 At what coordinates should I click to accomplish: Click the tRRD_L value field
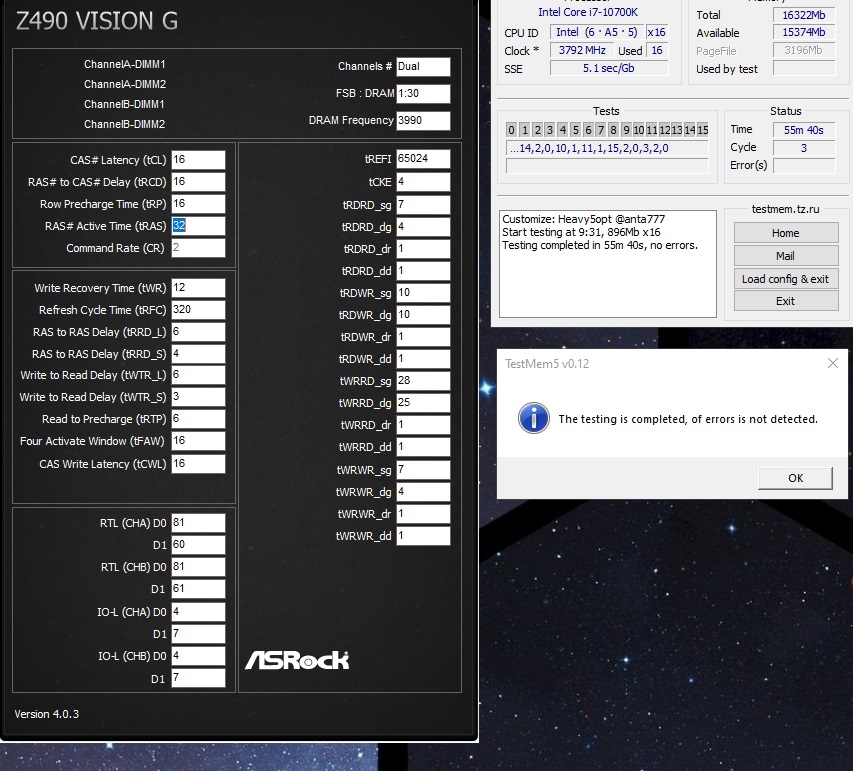point(198,332)
